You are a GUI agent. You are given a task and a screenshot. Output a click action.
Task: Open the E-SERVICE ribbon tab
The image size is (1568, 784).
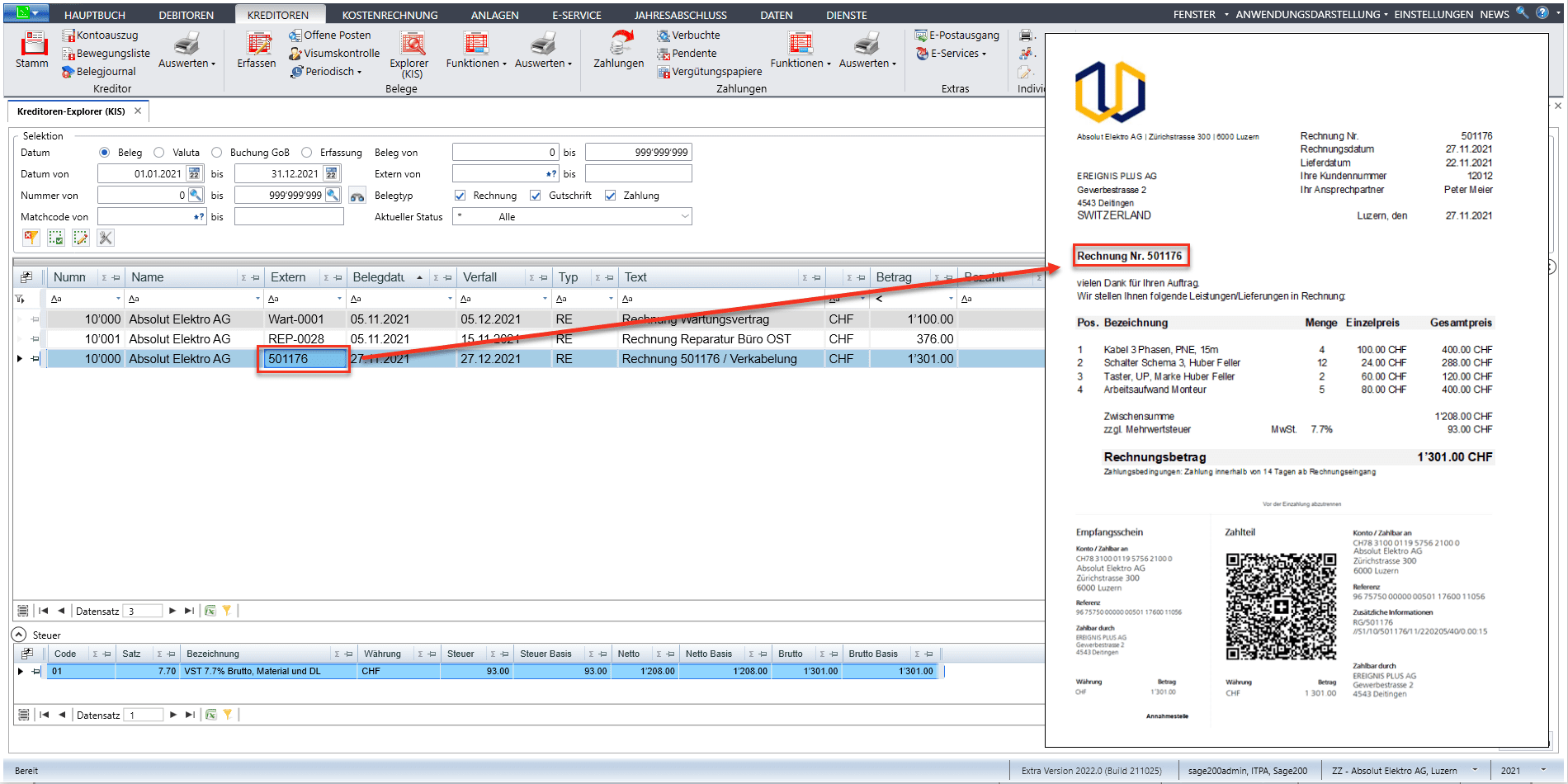(577, 15)
